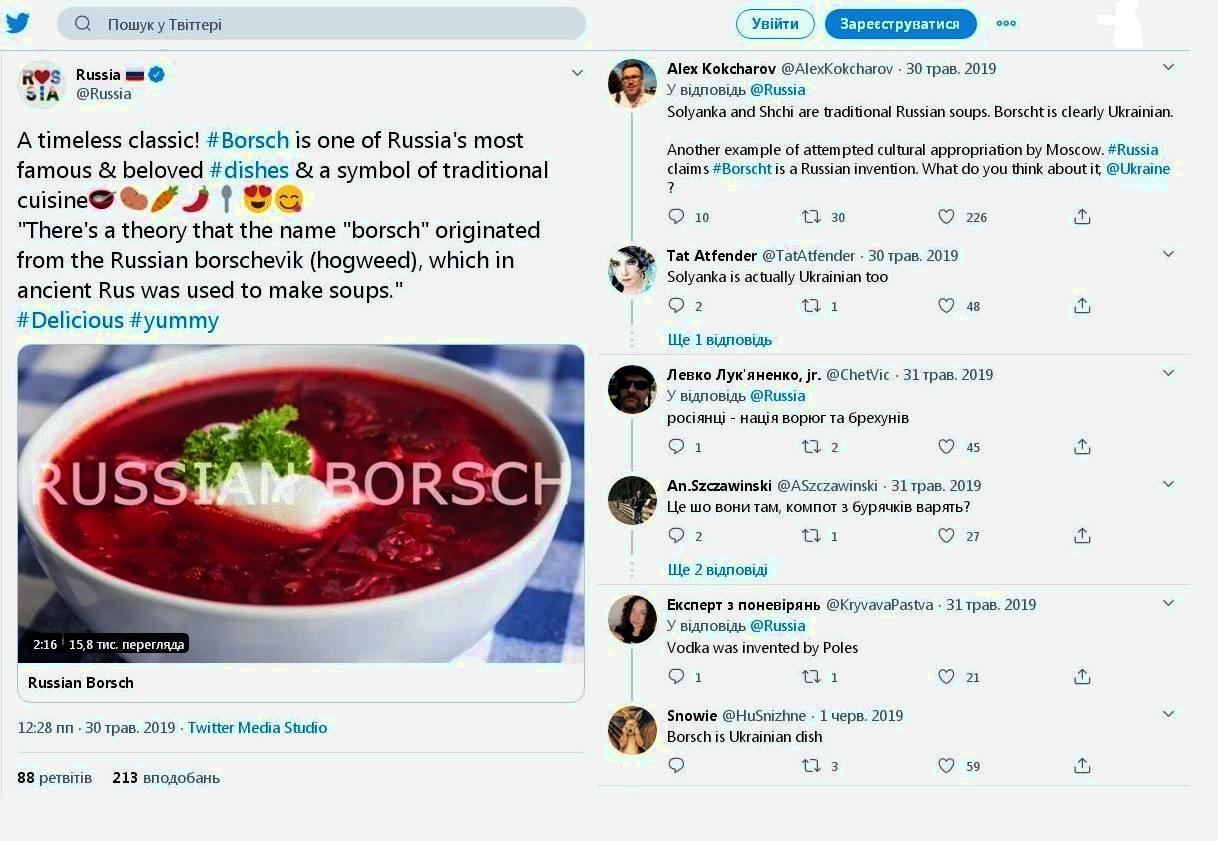Click the Зареєструватися sign-up button
1218x841 pixels.
click(900, 24)
